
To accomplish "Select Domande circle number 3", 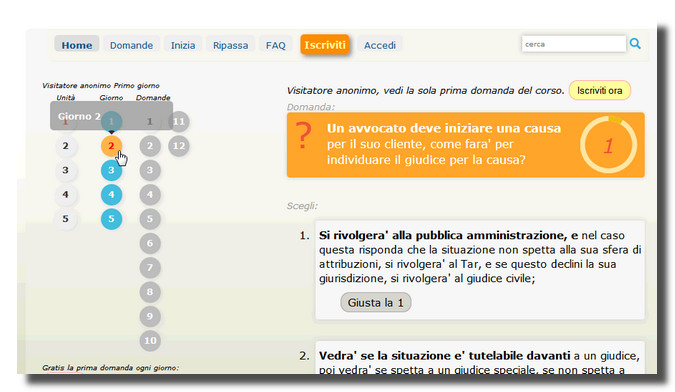I will (x=150, y=170).
